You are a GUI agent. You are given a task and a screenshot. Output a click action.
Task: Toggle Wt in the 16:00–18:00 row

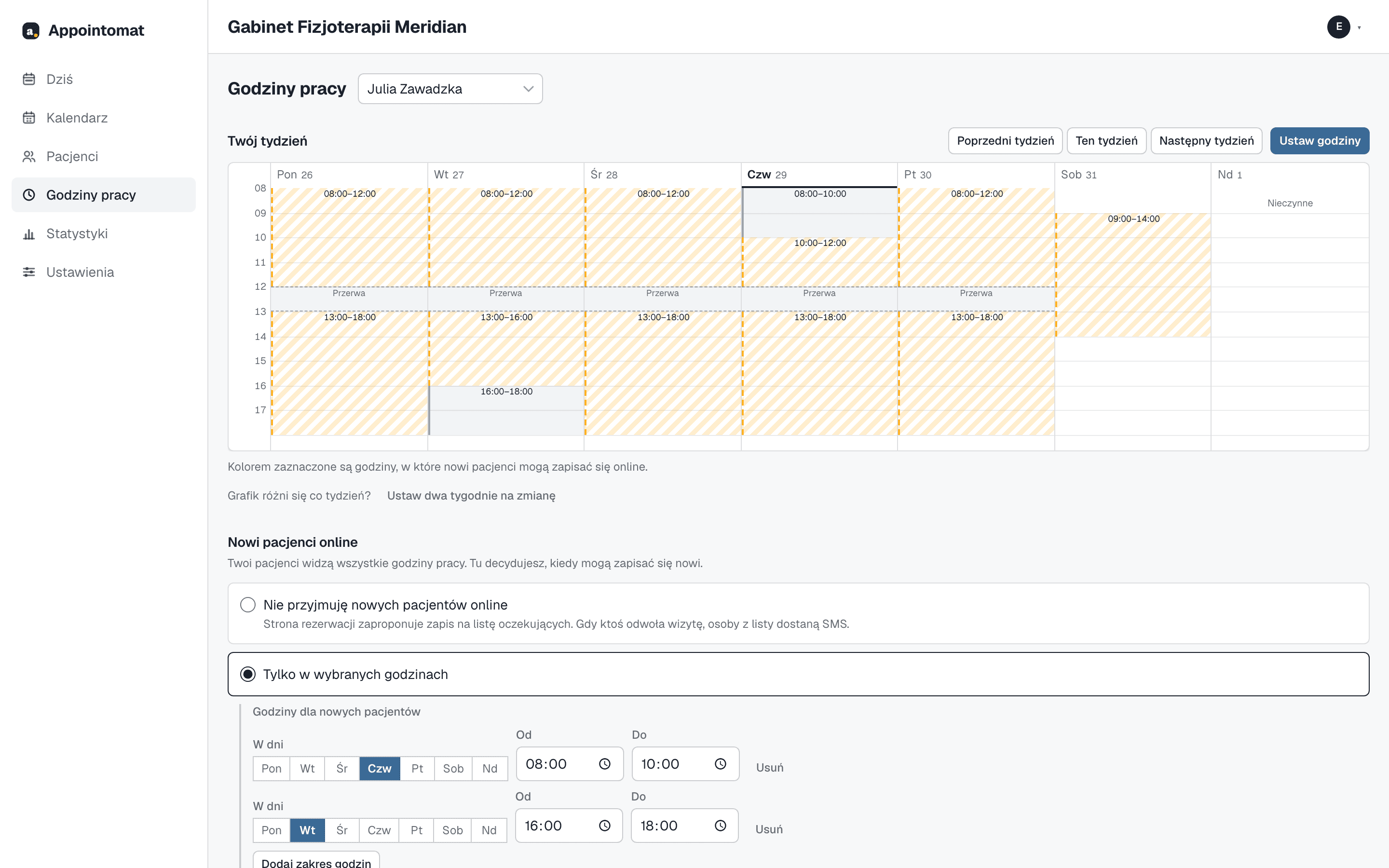click(307, 830)
